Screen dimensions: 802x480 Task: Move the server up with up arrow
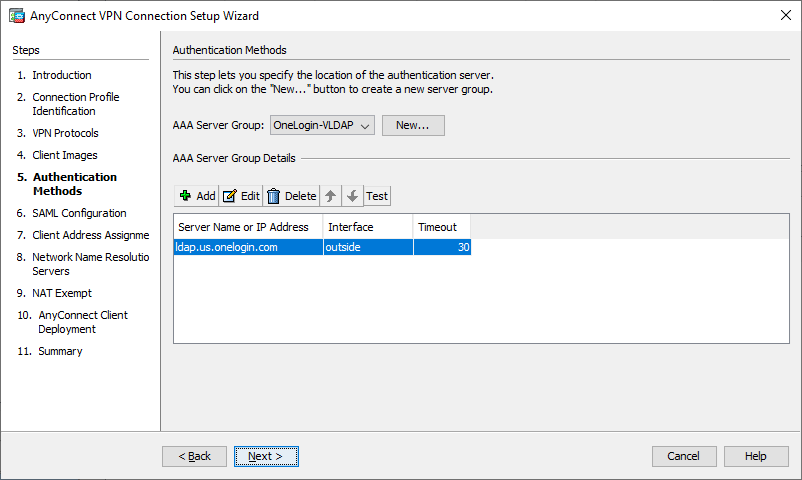[x=330, y=196]
